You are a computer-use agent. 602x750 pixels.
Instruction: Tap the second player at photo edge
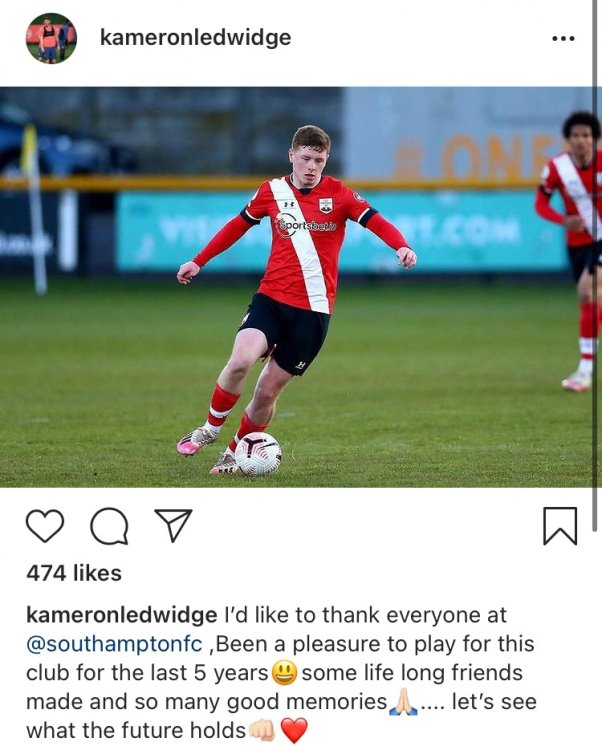click(x=571, y=251)
